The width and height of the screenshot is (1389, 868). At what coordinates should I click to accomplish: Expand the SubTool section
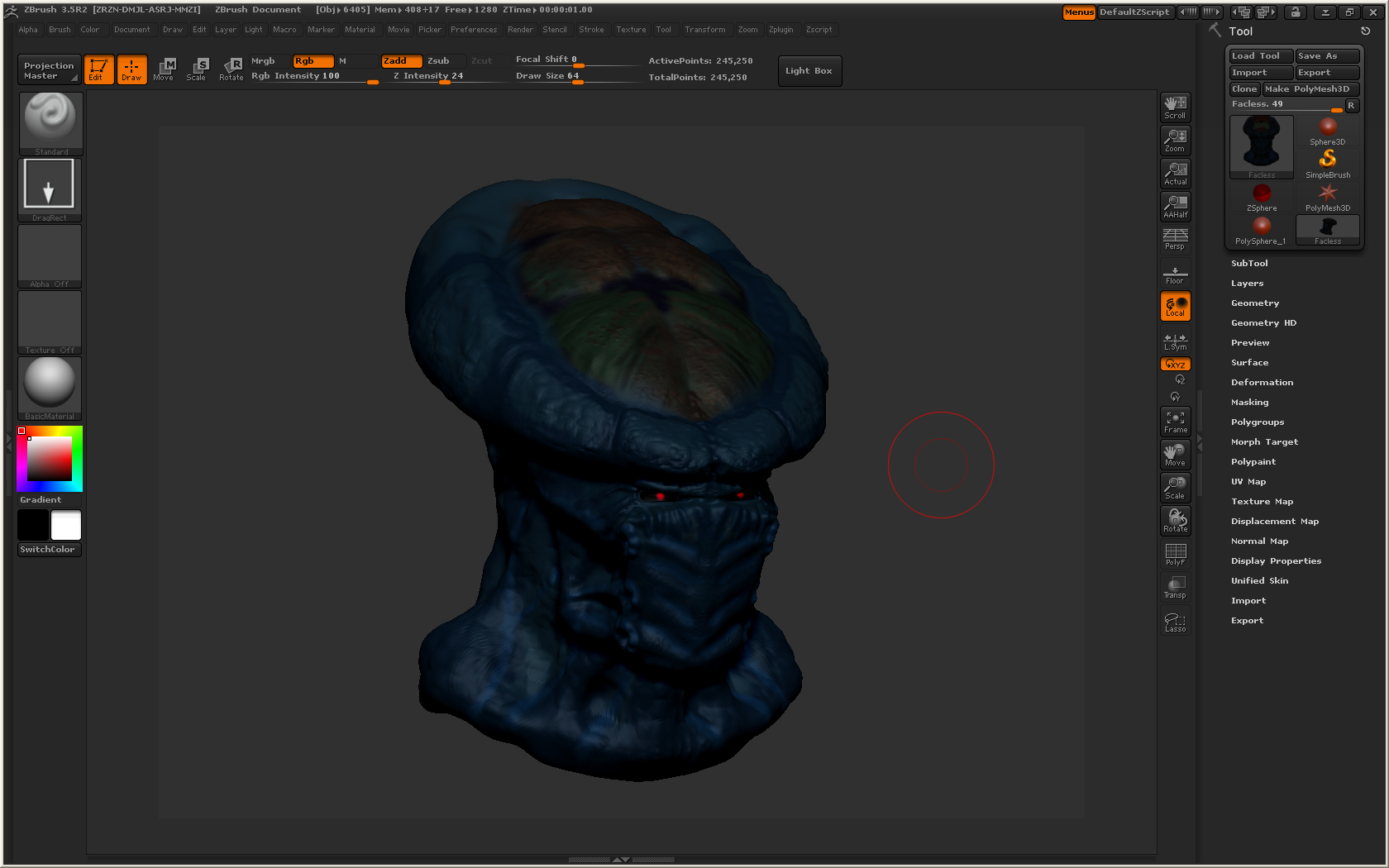pos(1249,264)
